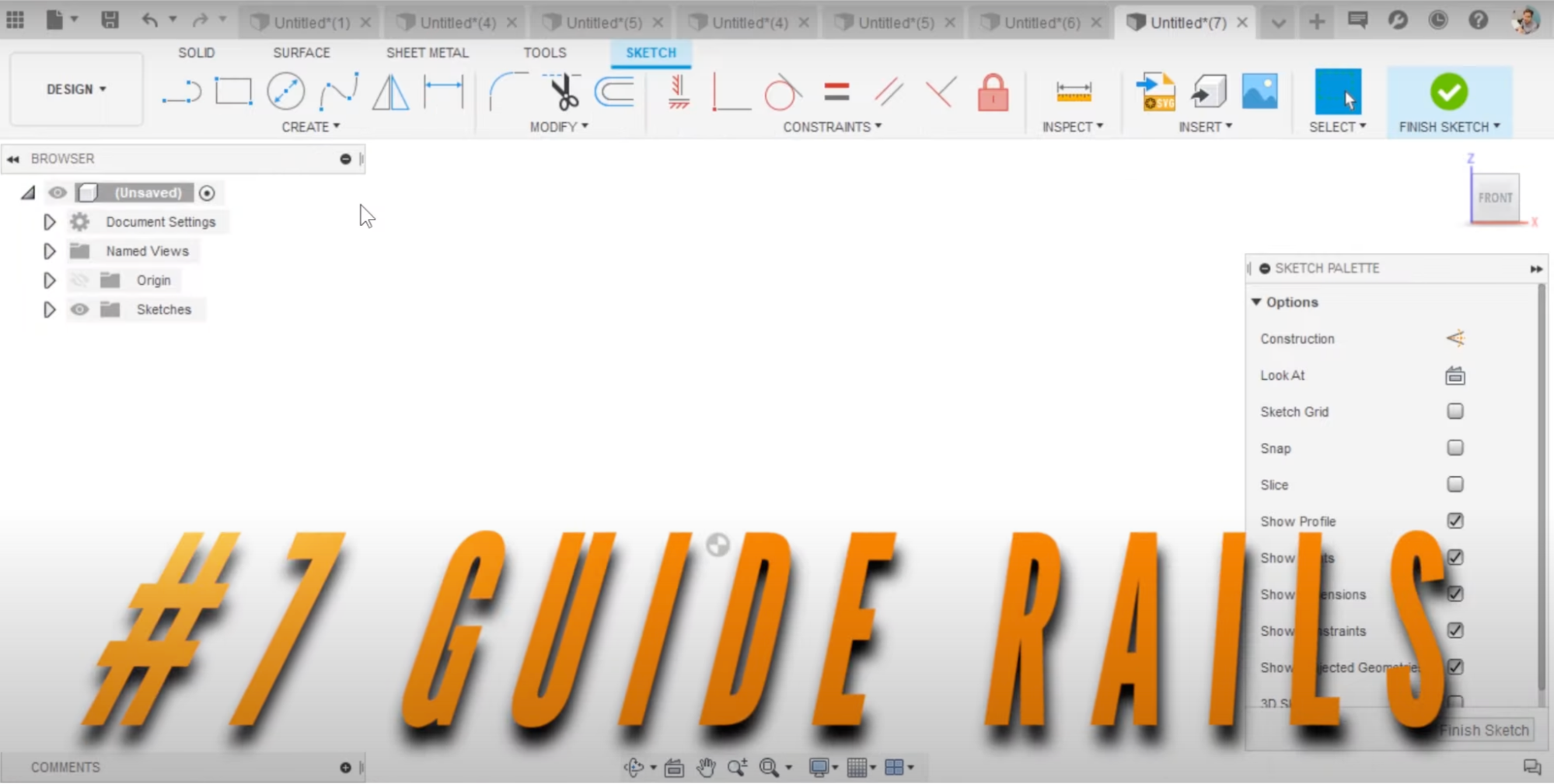Viewport: 1554px width, 784px height.
Task: Apply the Fix/Unfix lock constraint
Action: 993,92
